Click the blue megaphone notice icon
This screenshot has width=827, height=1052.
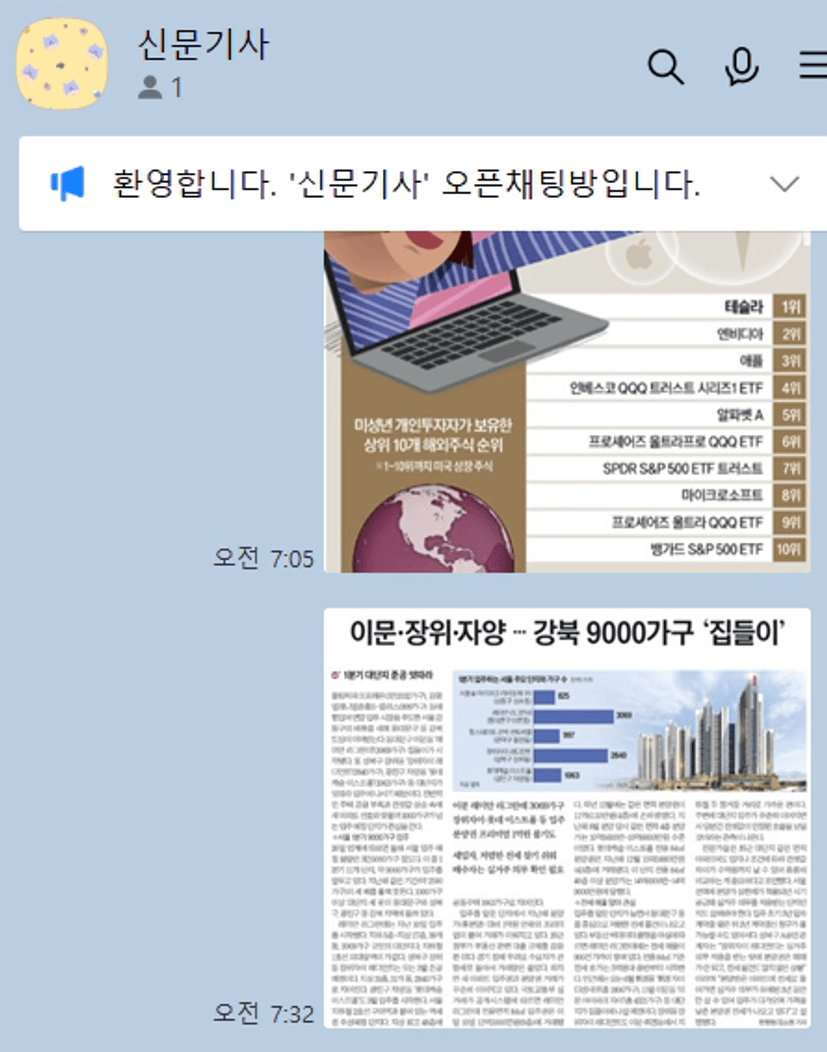click(x=68, y=183)
